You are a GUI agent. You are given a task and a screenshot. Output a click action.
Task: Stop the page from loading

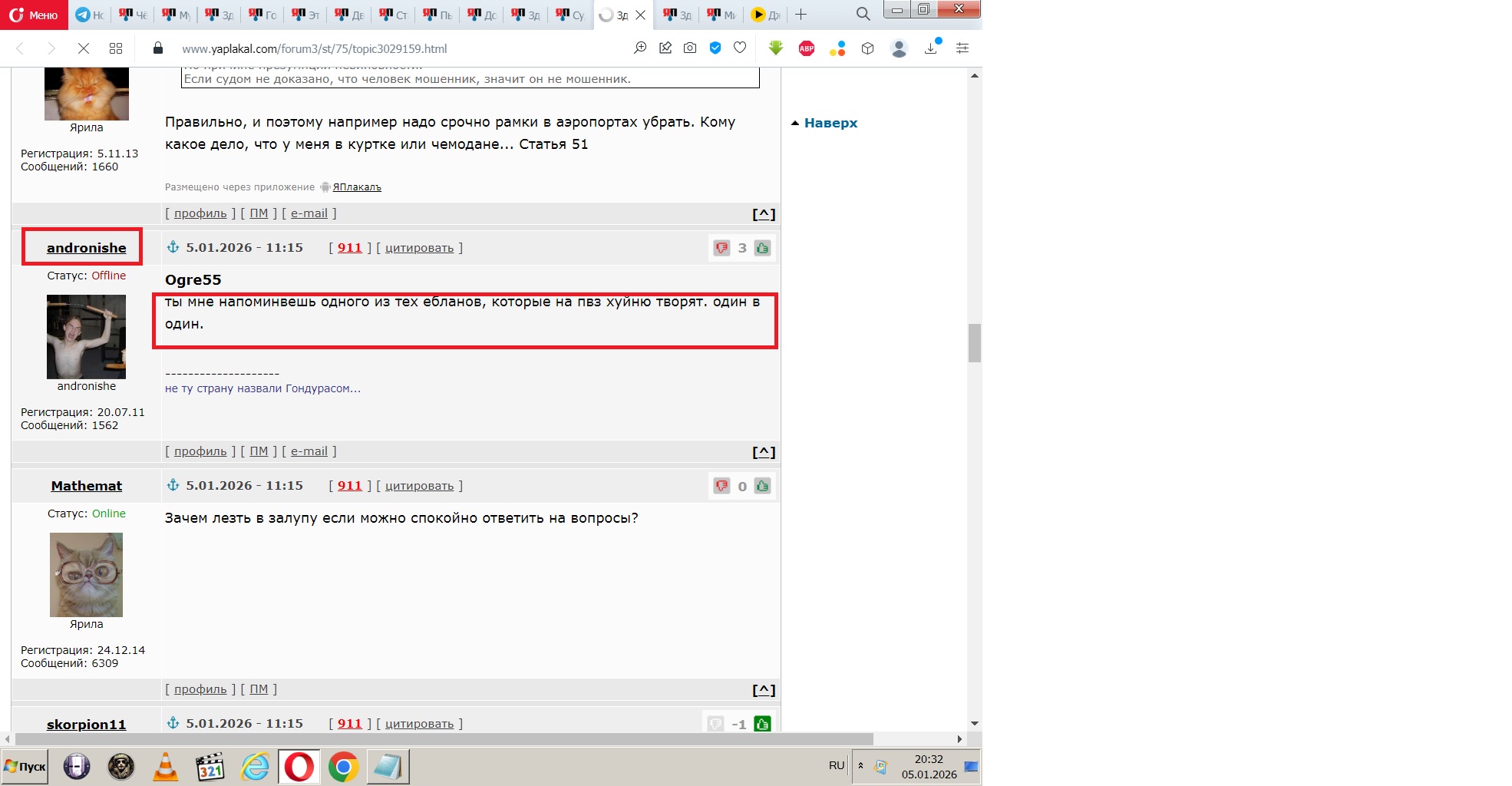pyautogui.click(x=84, y=48)
